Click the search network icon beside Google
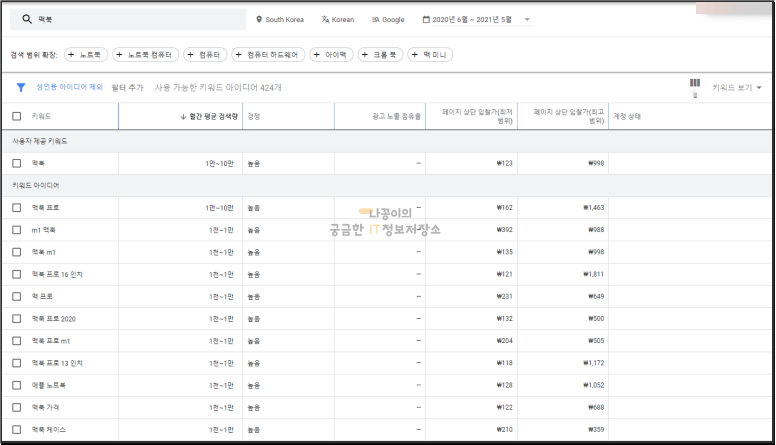 click(376, 19)
